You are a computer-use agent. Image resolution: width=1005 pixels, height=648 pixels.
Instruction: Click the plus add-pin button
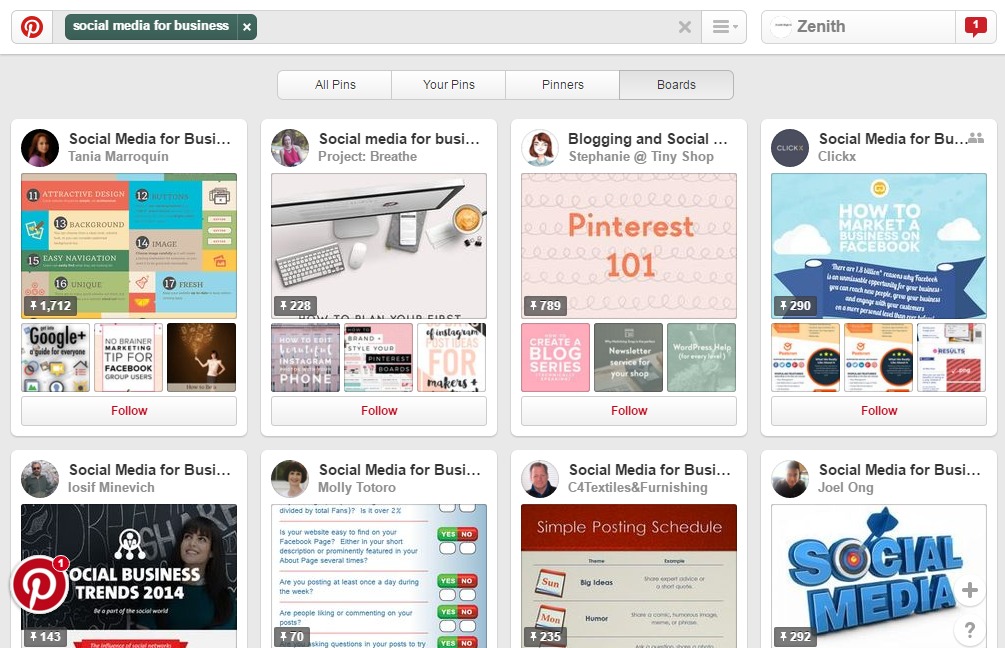970,590
